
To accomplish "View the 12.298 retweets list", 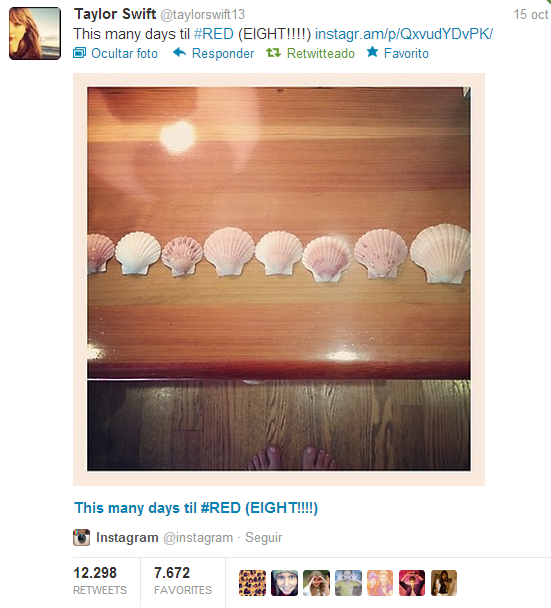I will pos(100,581).
